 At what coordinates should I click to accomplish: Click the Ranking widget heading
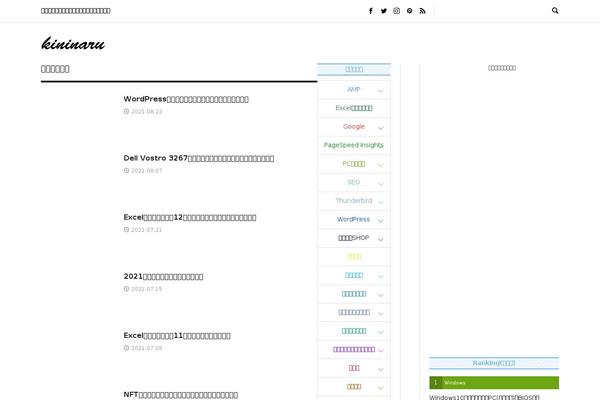coord(494,363)
